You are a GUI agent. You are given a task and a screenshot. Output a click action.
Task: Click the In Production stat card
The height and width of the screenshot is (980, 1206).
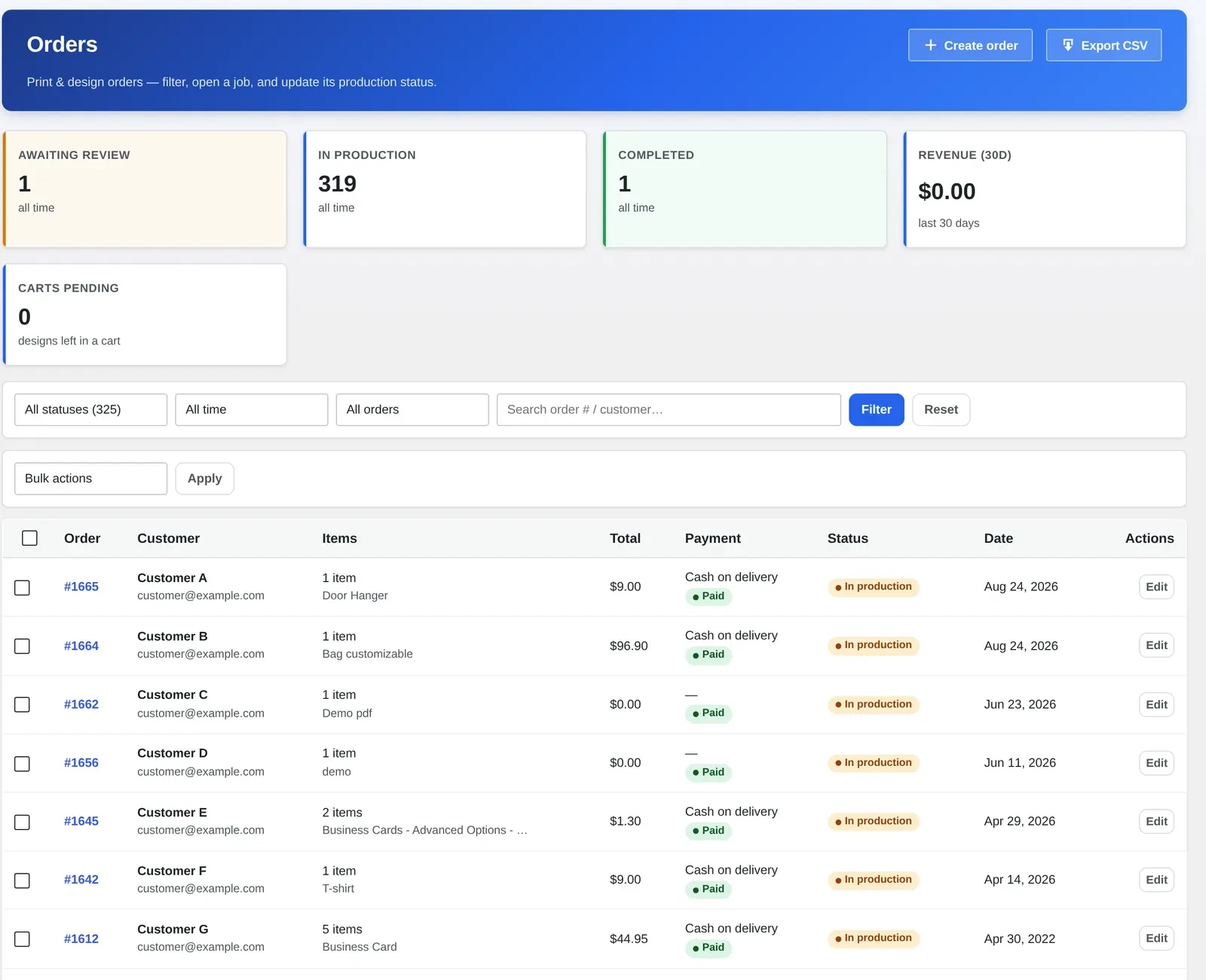tap(445, 189)
